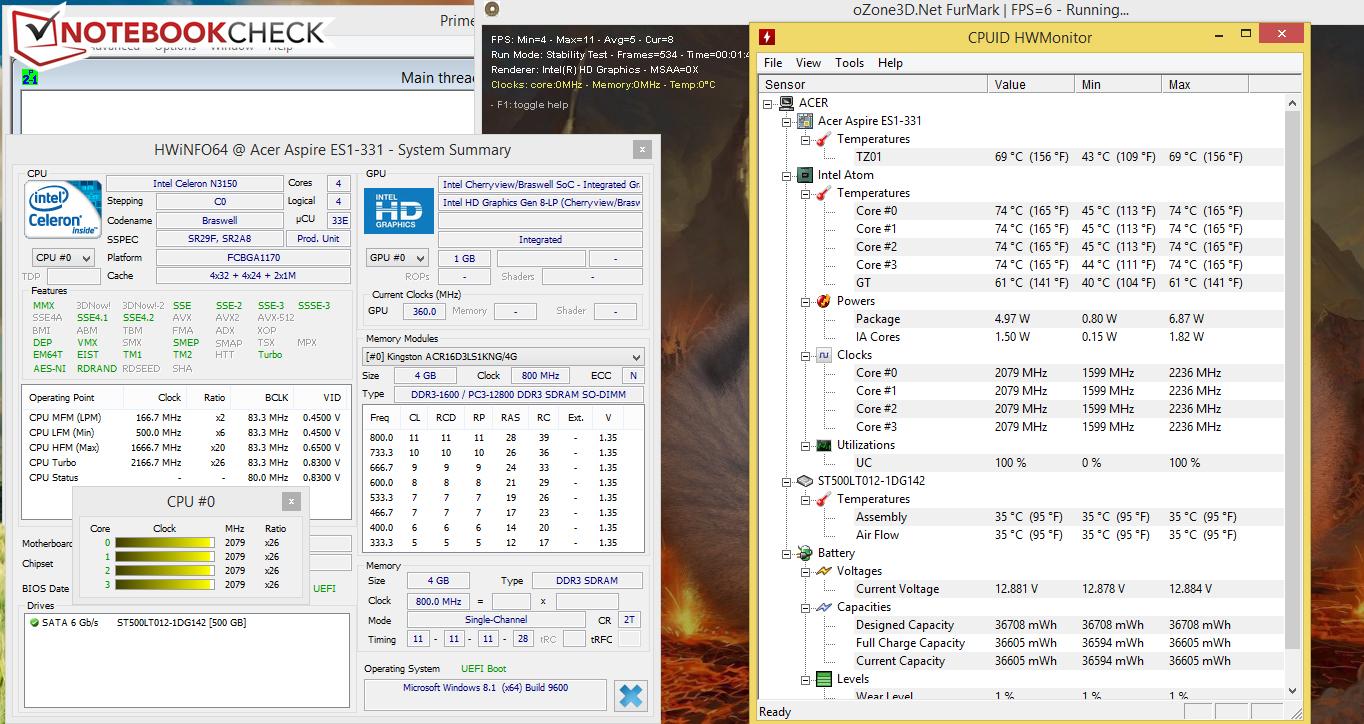Collapse the Utilizations node

pos(805,445)
